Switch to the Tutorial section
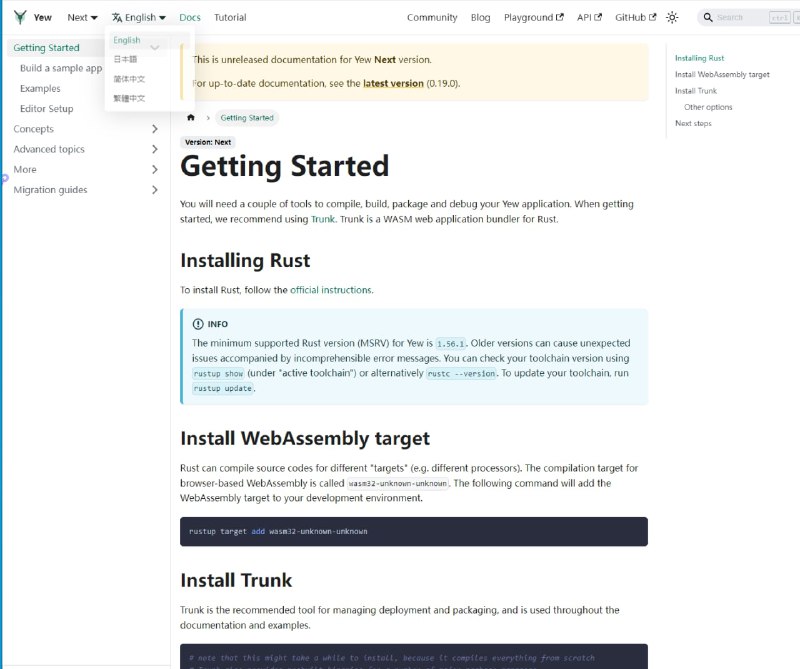This screenshot has width=800, height=669. (232, 17)
